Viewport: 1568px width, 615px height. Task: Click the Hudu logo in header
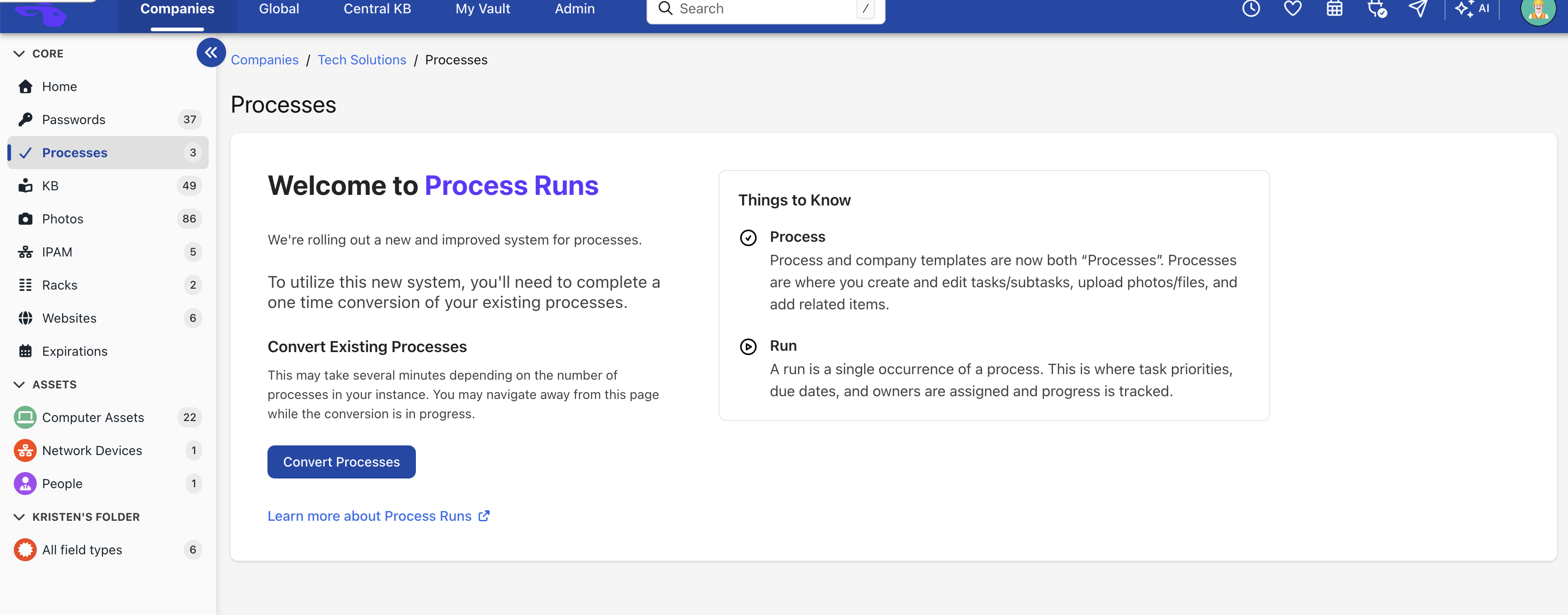(41, 13)
